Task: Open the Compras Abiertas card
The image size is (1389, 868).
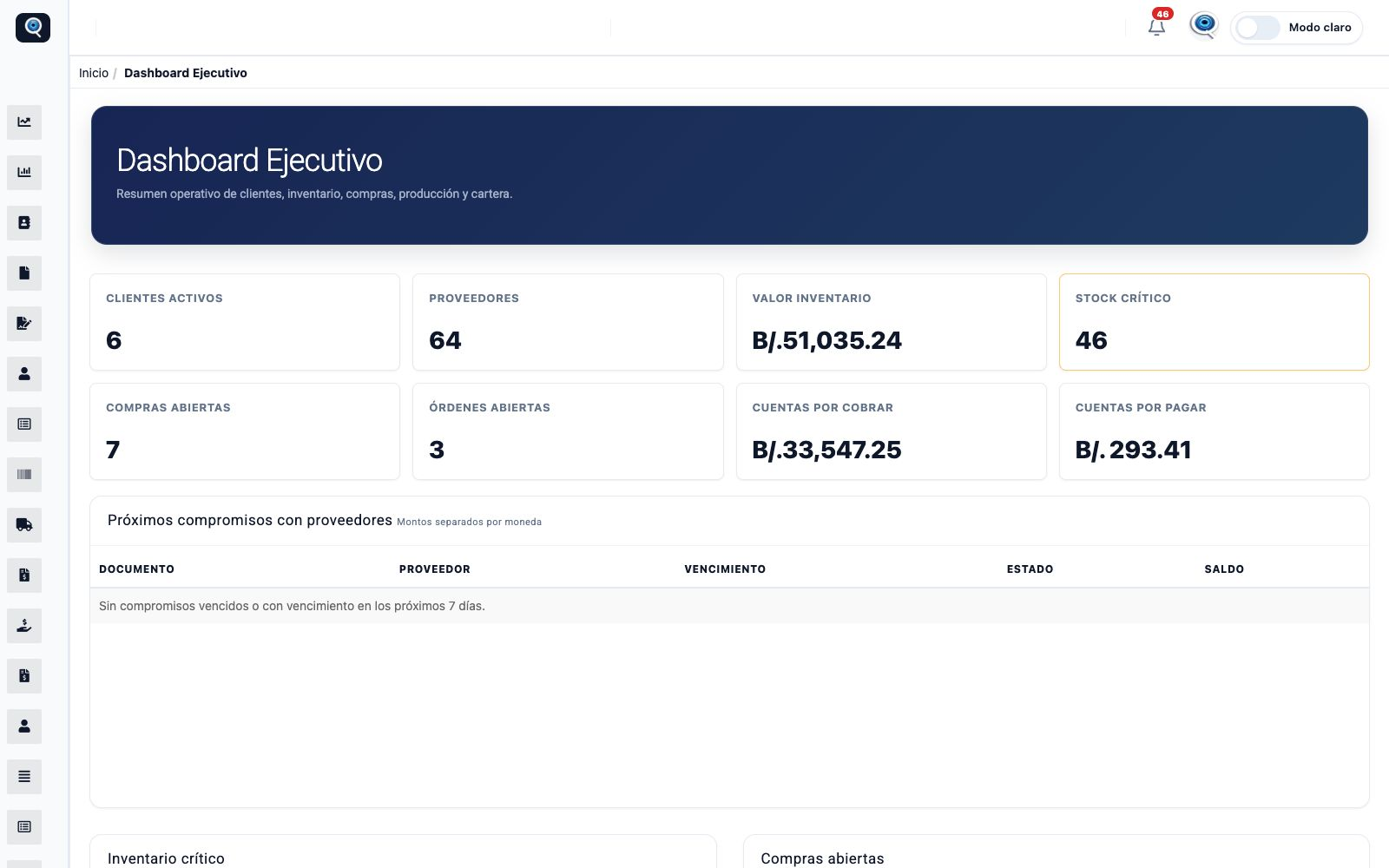Action: click(245, 431)
